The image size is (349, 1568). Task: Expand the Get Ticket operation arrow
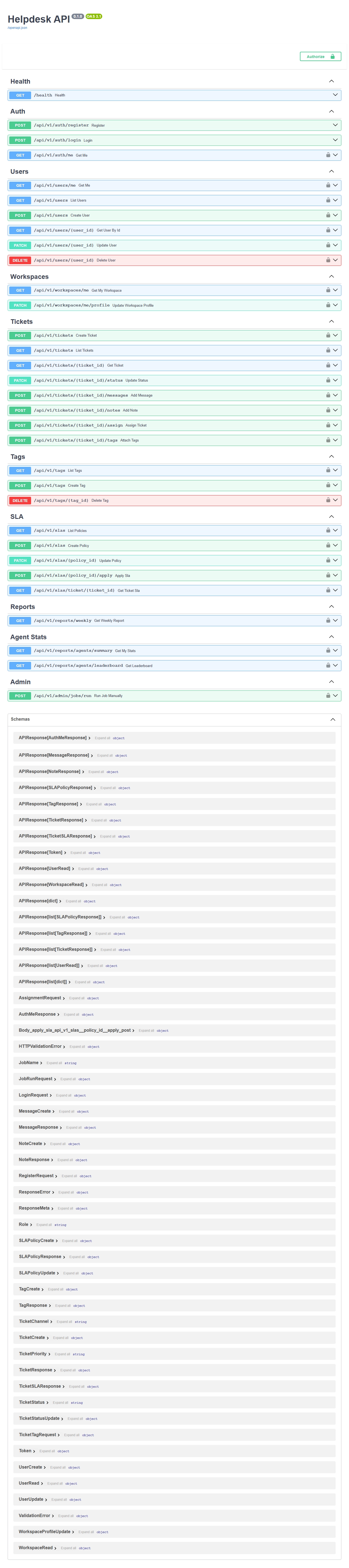[x=335, y=365]
